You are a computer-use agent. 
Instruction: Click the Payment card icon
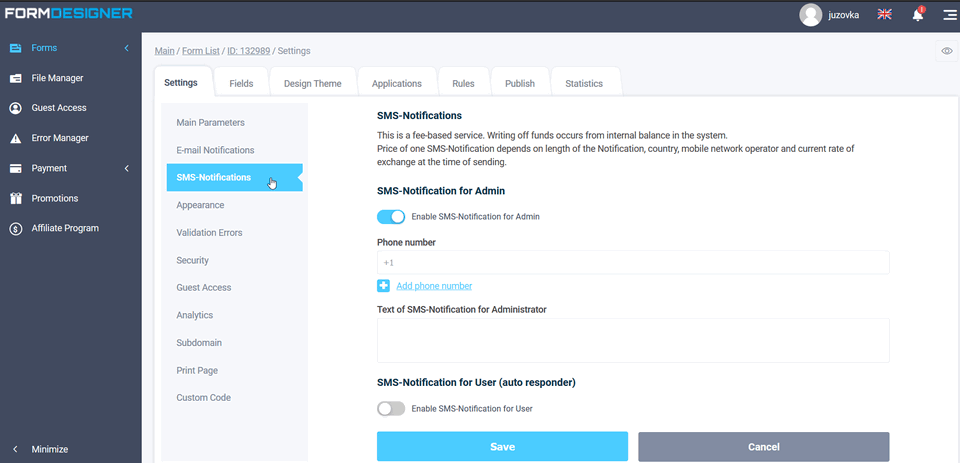[x=16, y=168]
